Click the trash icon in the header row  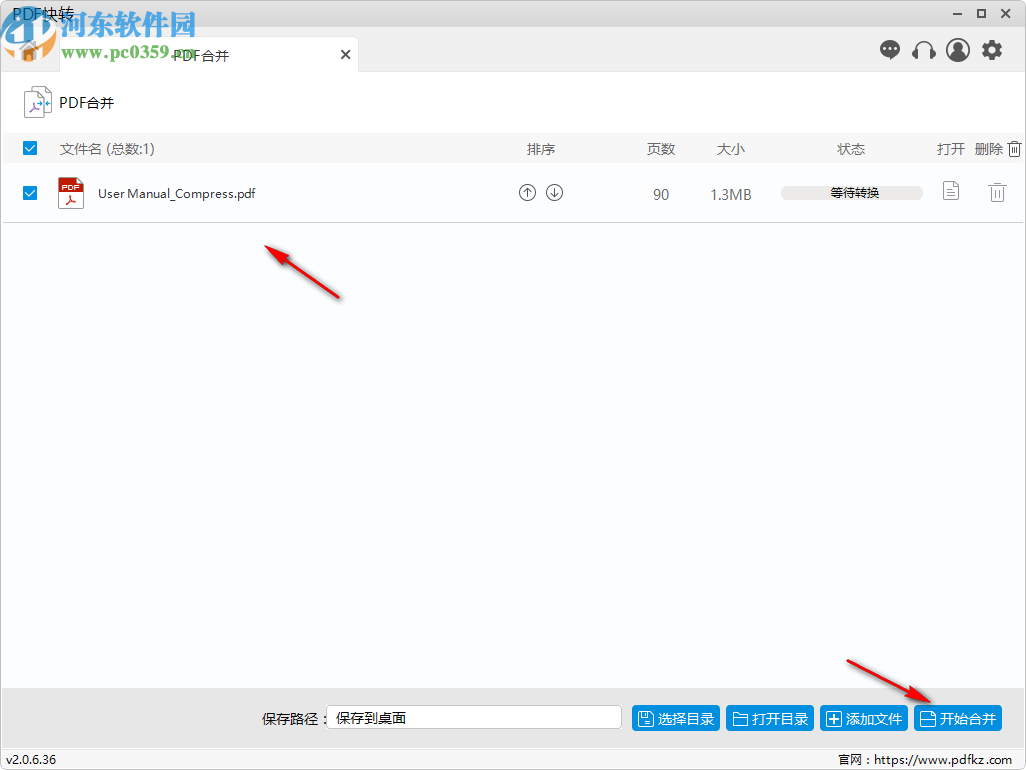1014,148
